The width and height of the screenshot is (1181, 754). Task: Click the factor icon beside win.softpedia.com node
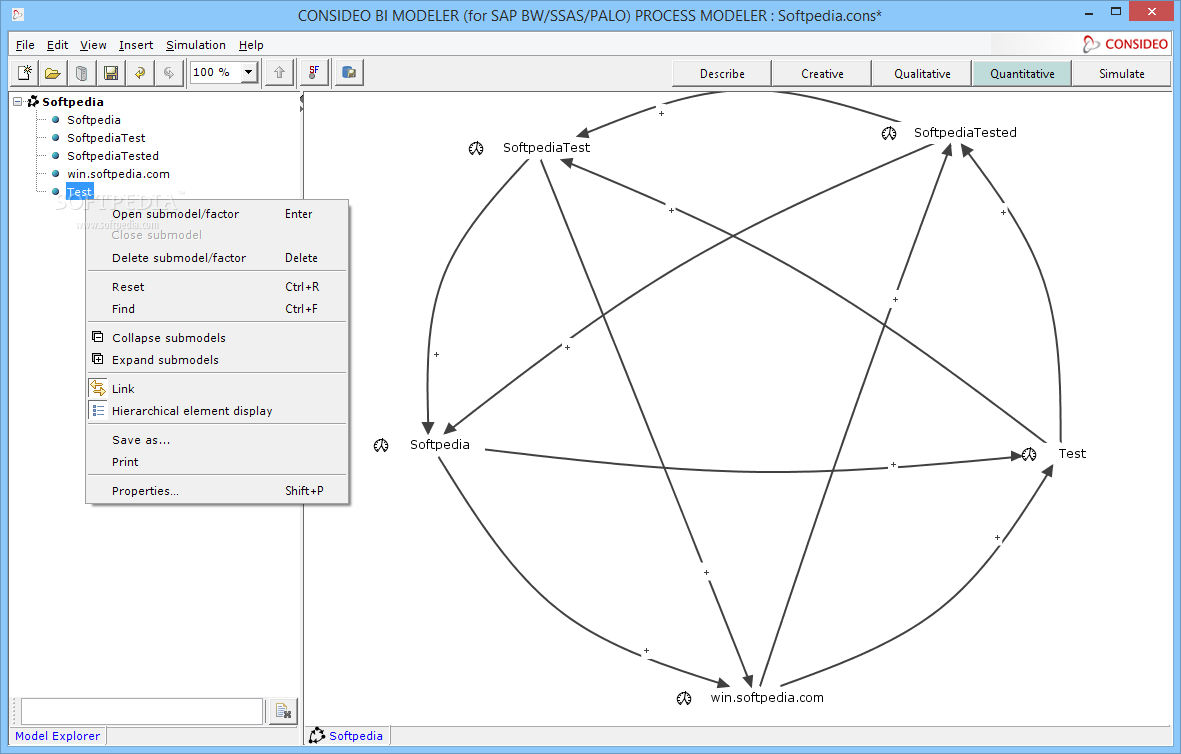point(684,698)
